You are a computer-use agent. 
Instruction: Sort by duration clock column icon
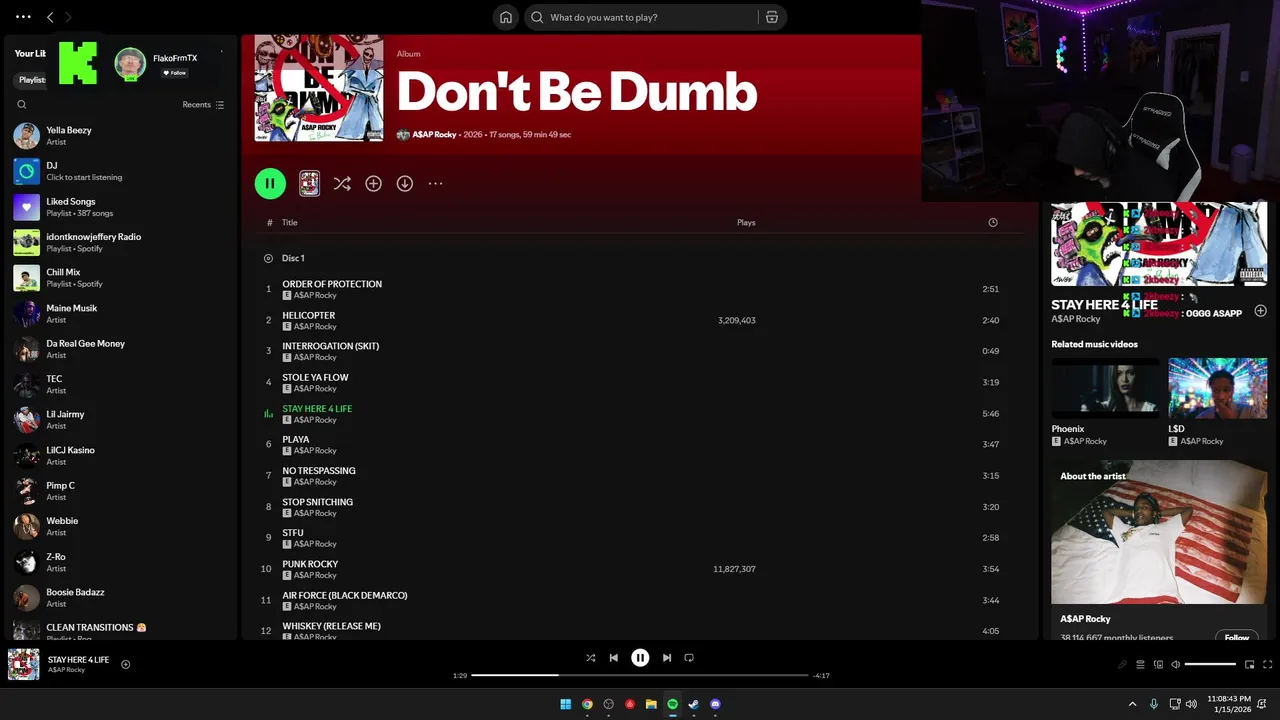(993, 222)
